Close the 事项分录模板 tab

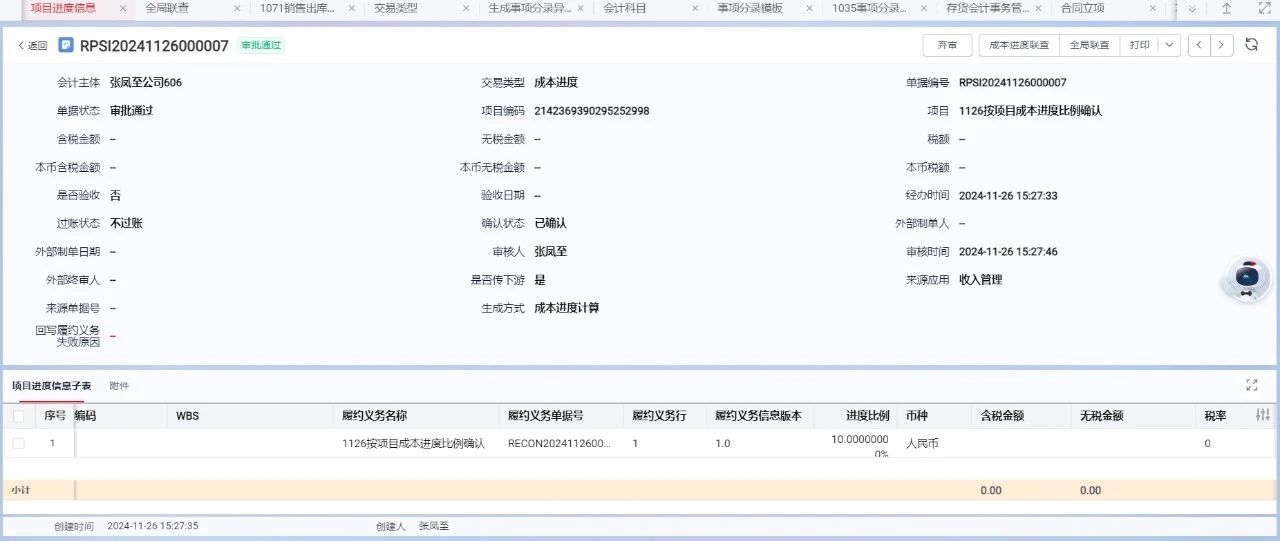tap(810, 8)
